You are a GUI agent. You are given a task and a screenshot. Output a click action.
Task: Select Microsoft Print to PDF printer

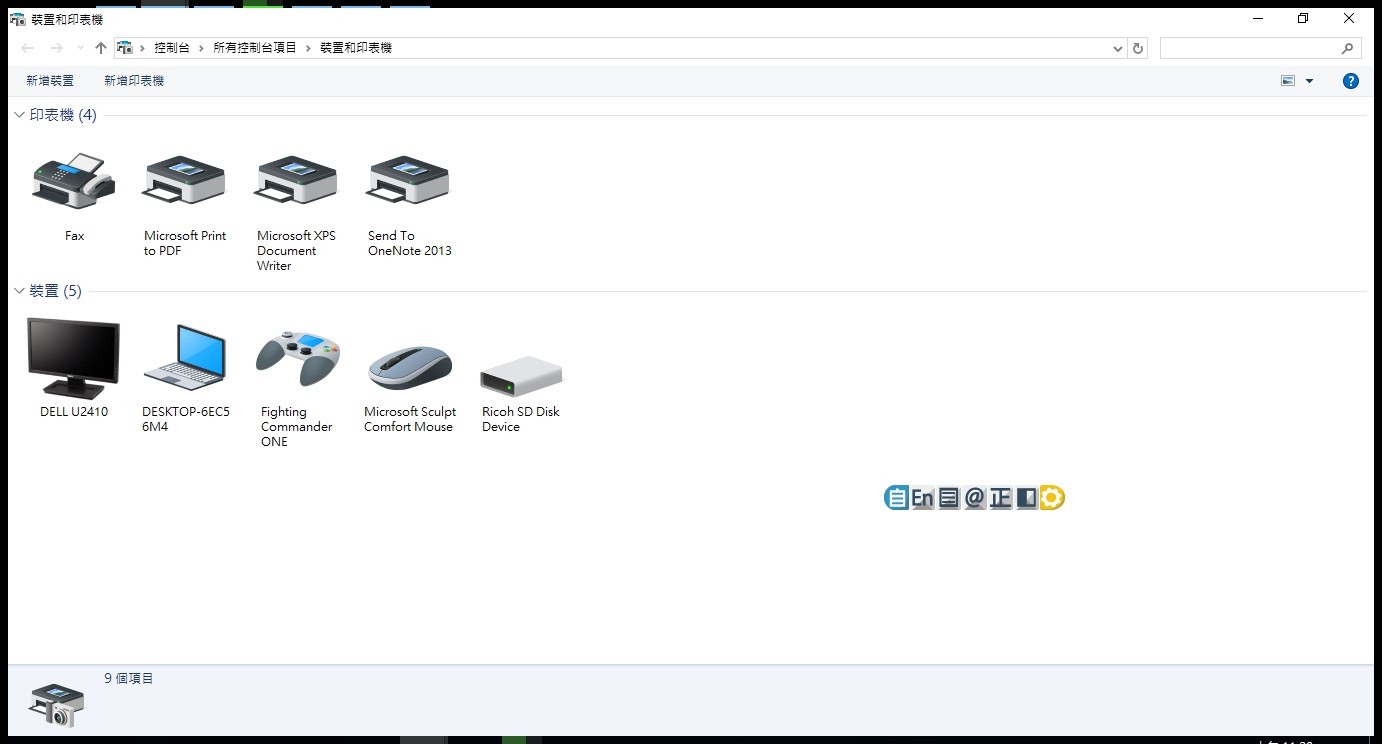pyautogui.click(x=185, y=182)
